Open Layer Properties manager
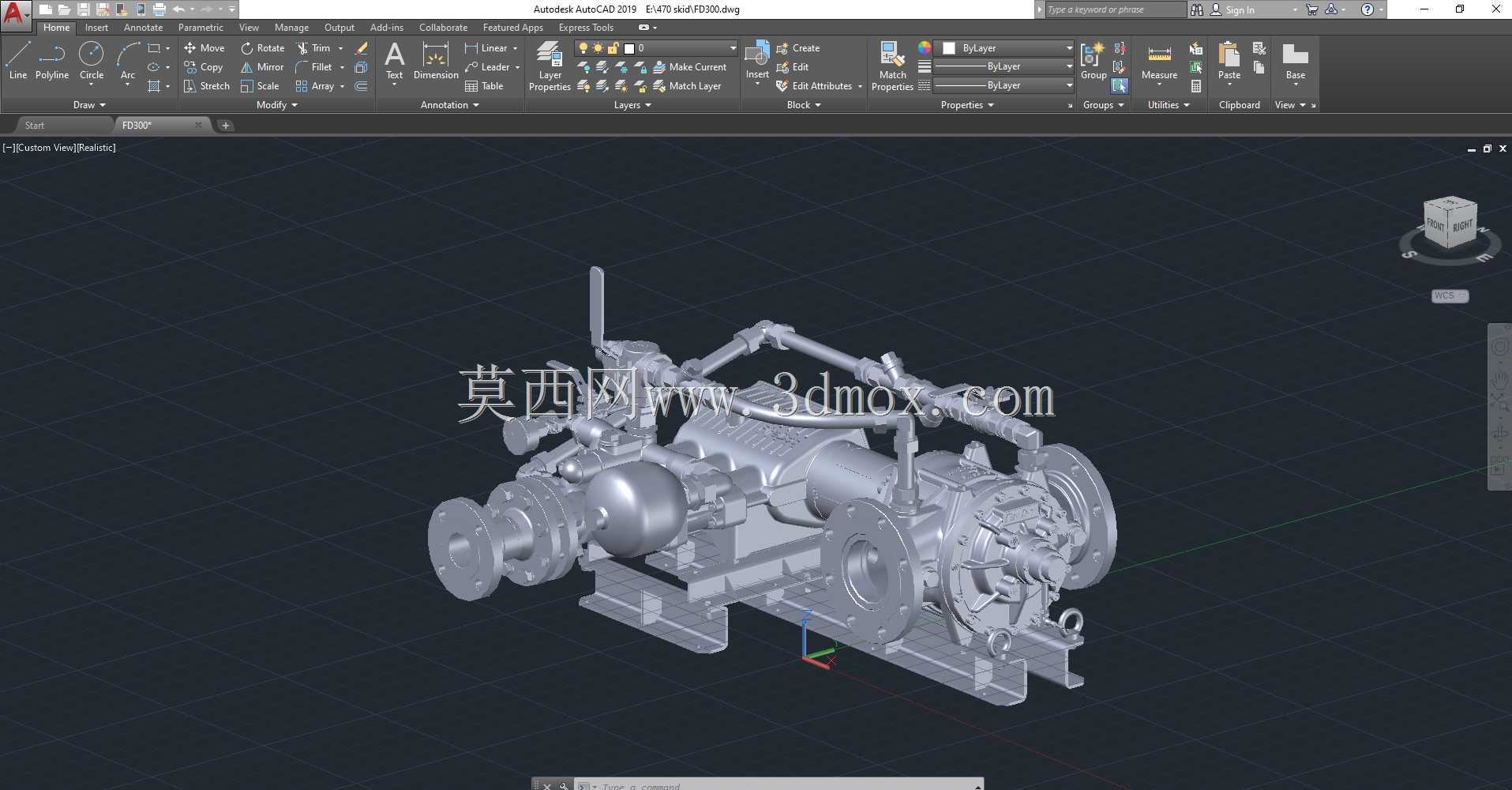Image resolution: width=1512 pixels, height=790 pixels. tap(550, 66)
